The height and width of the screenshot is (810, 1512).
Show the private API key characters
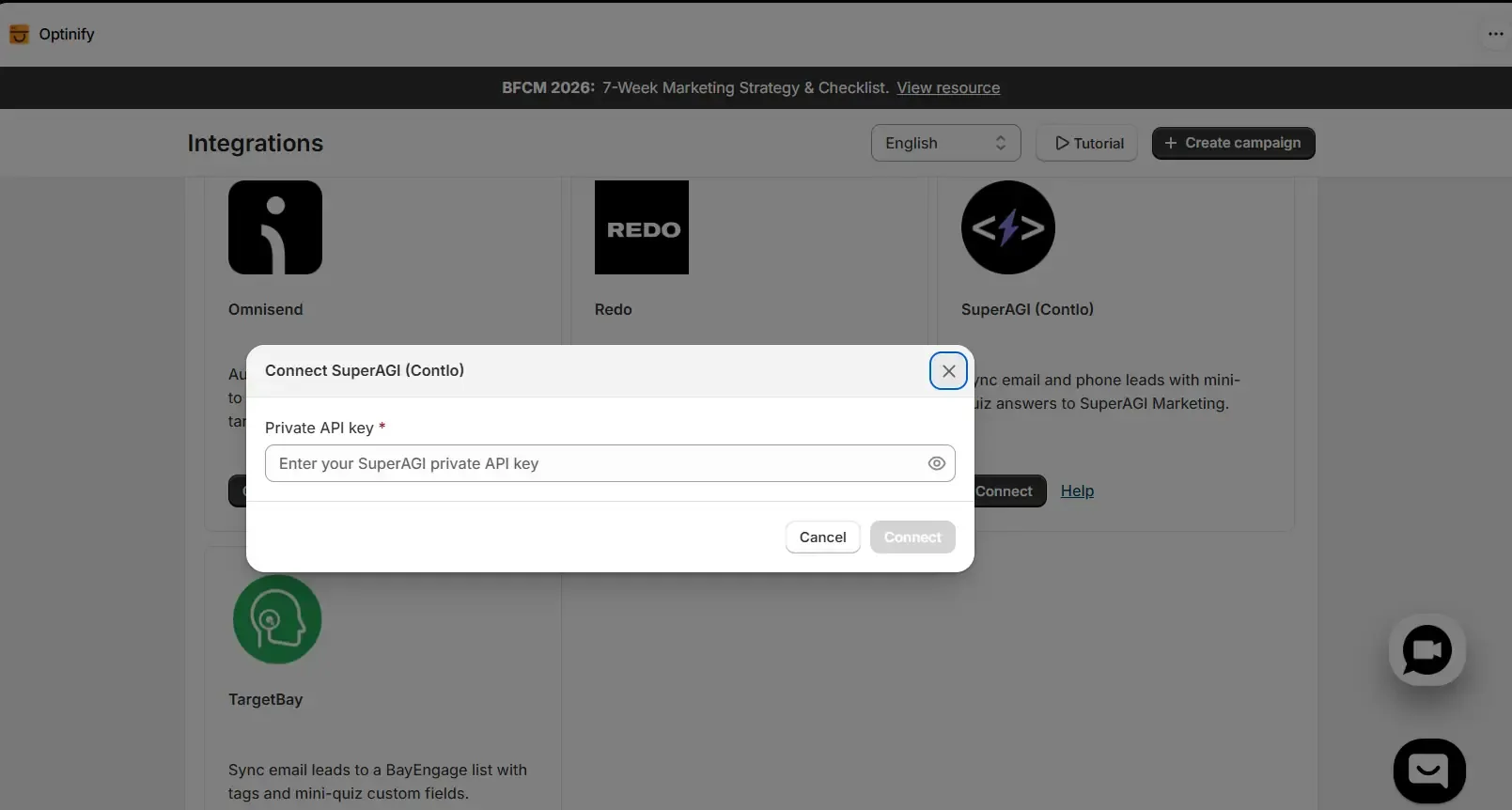coord(936,463)
